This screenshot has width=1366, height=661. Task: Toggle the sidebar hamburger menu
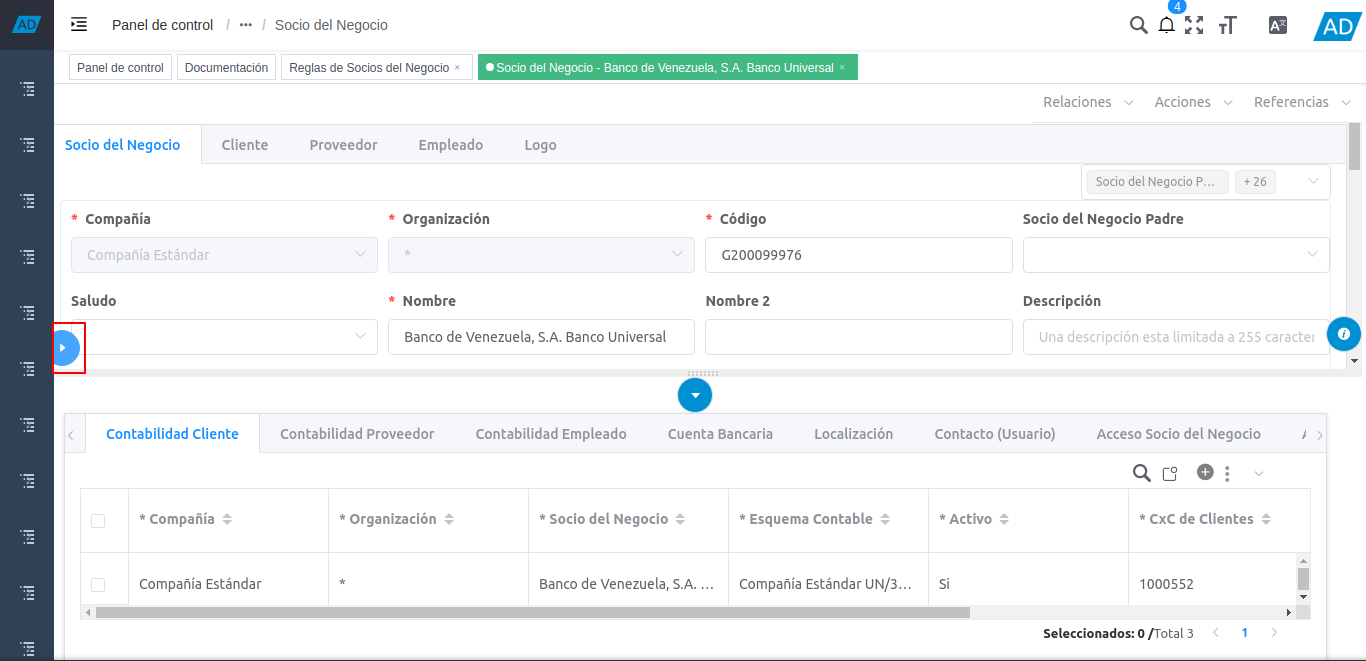coord(79,24)
